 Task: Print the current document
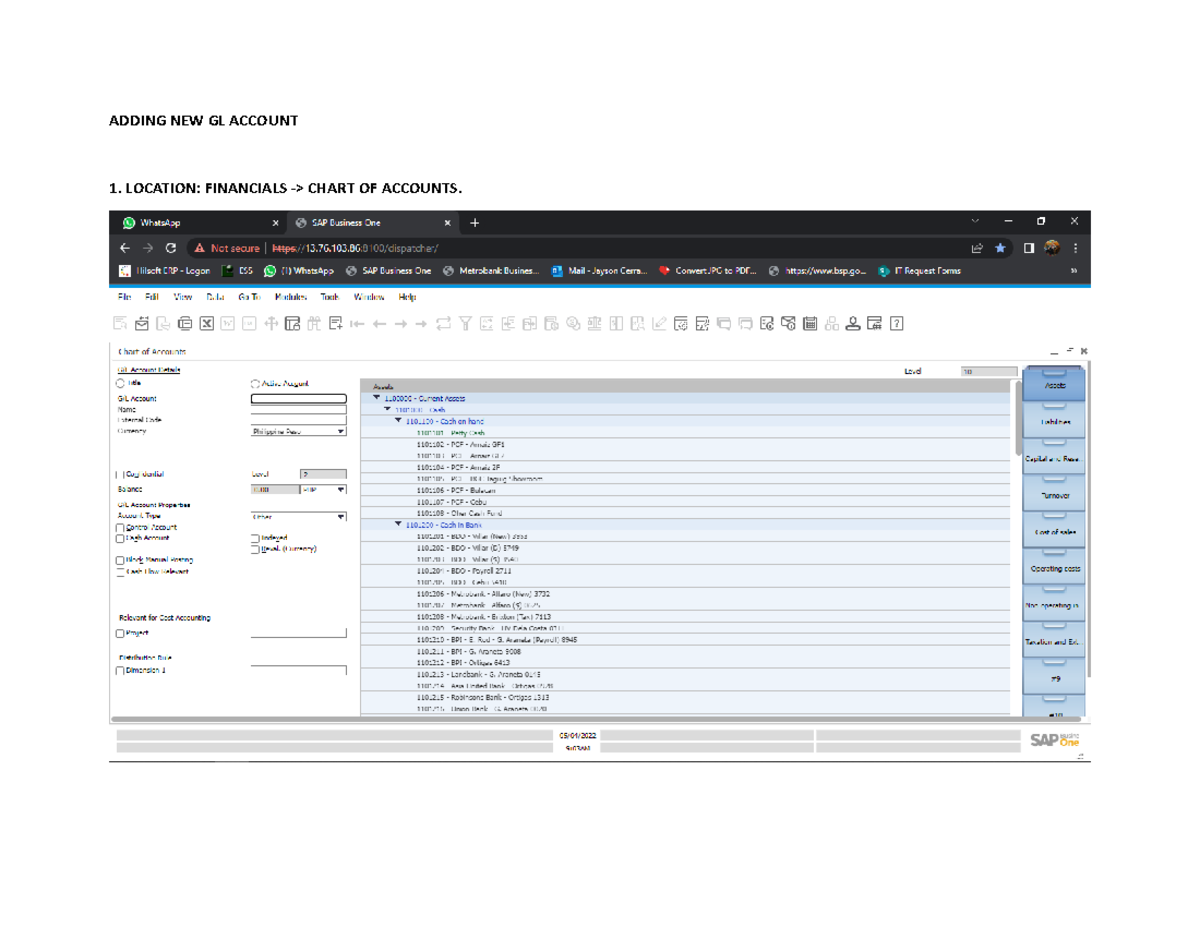coord(184,321)
